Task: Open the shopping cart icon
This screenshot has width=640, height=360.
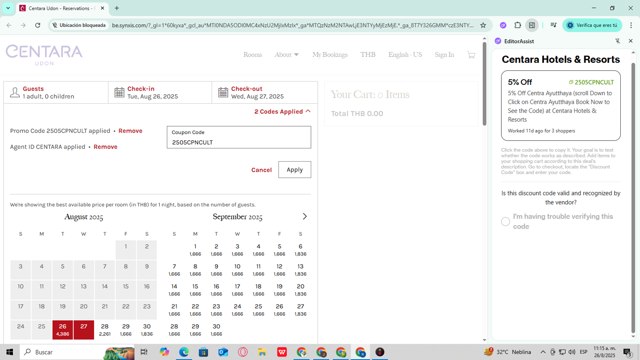Action: pos(471,55)
